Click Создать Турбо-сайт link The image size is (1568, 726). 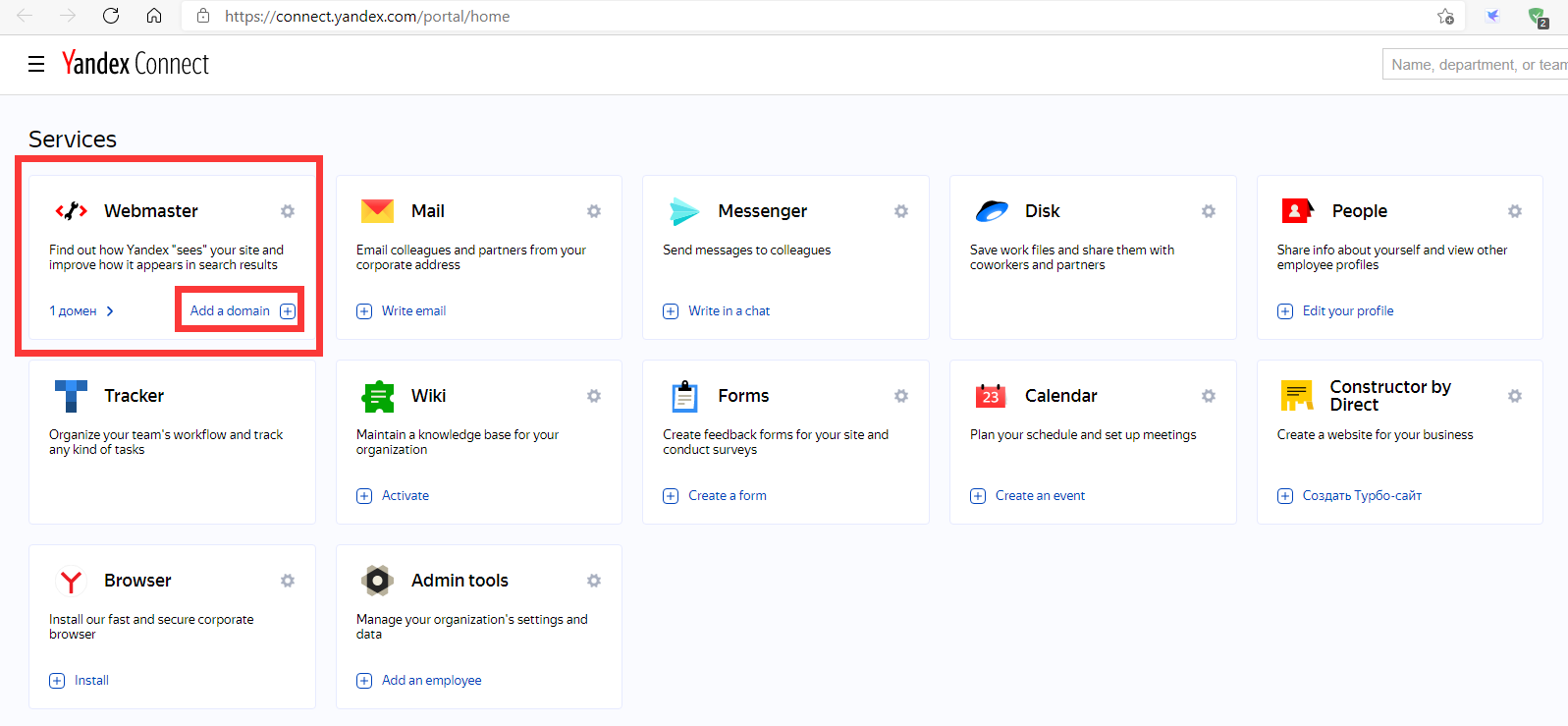pos(1349,495)
